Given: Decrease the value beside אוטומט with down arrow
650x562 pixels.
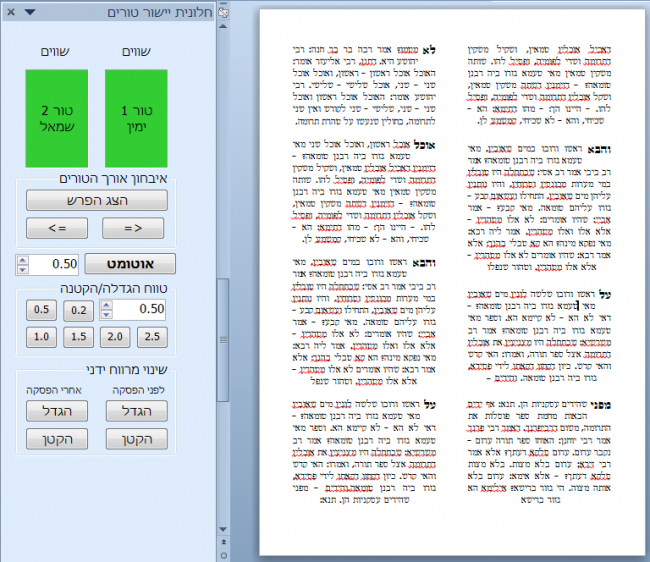Looking at the screenshot, I should (23, 269).
